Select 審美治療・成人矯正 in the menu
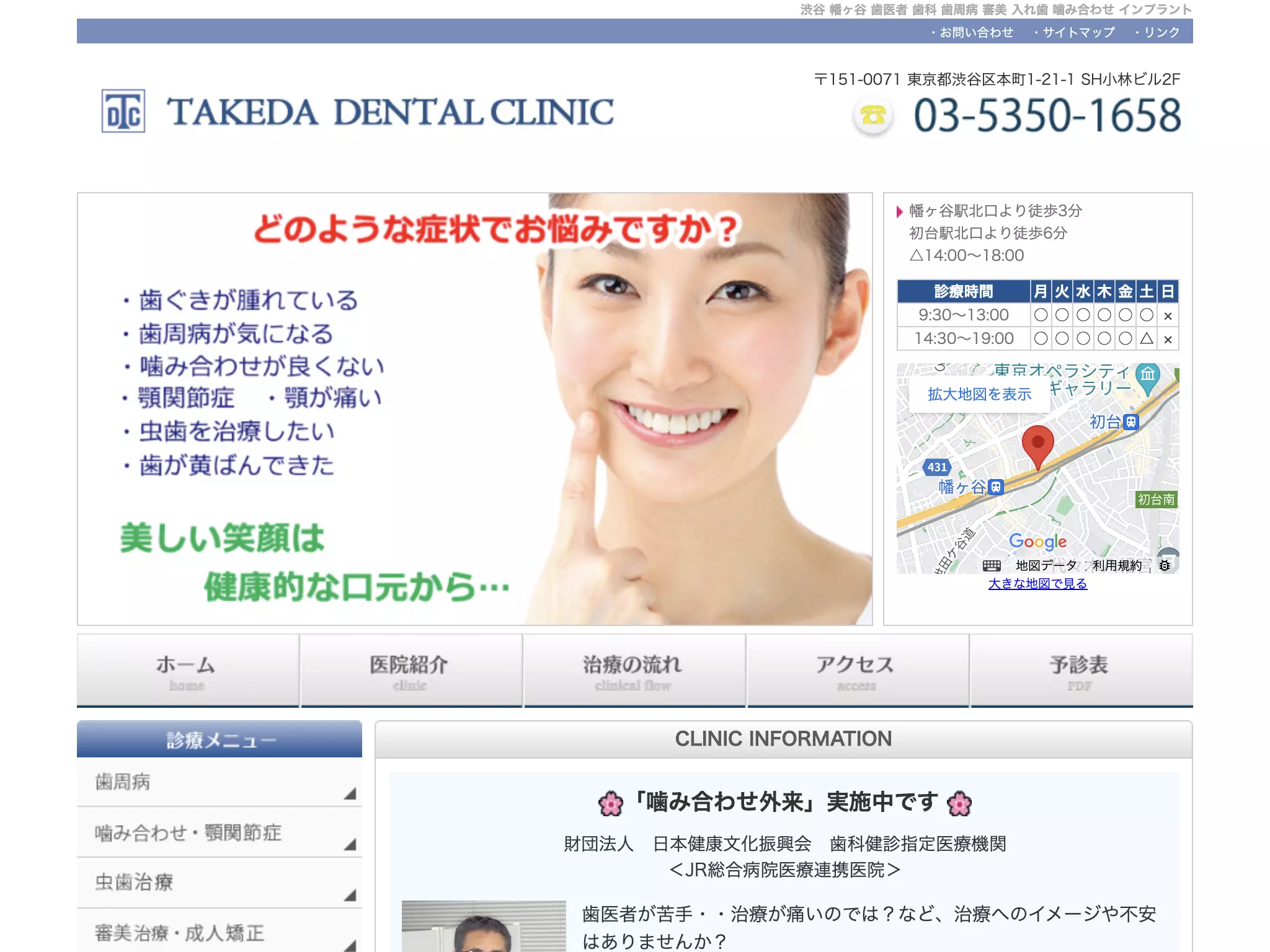The width and height of the screenshot is (1270, 952). click(x=220, y=931)
